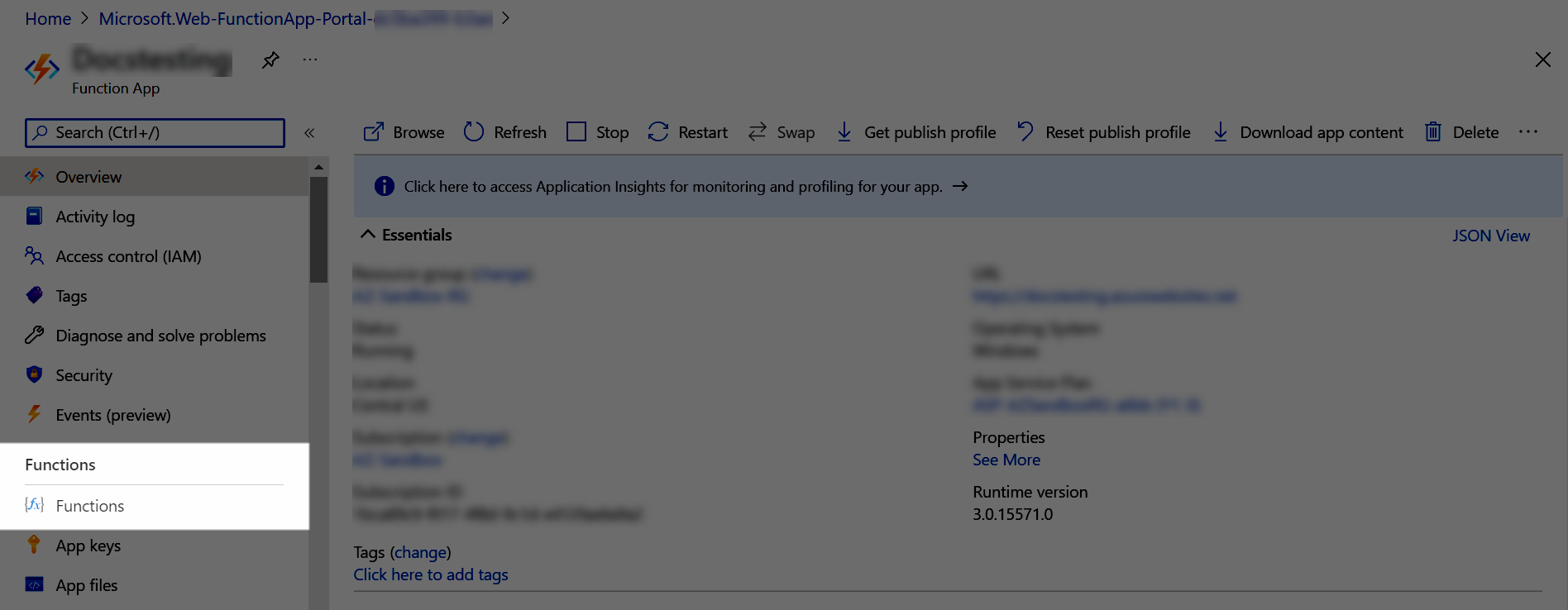This screenshot has width=1568, height=610.
Task: Click the Microsoft.Web-FunctionApp-Portal breadcrumb link
Action: click(295, 18)
